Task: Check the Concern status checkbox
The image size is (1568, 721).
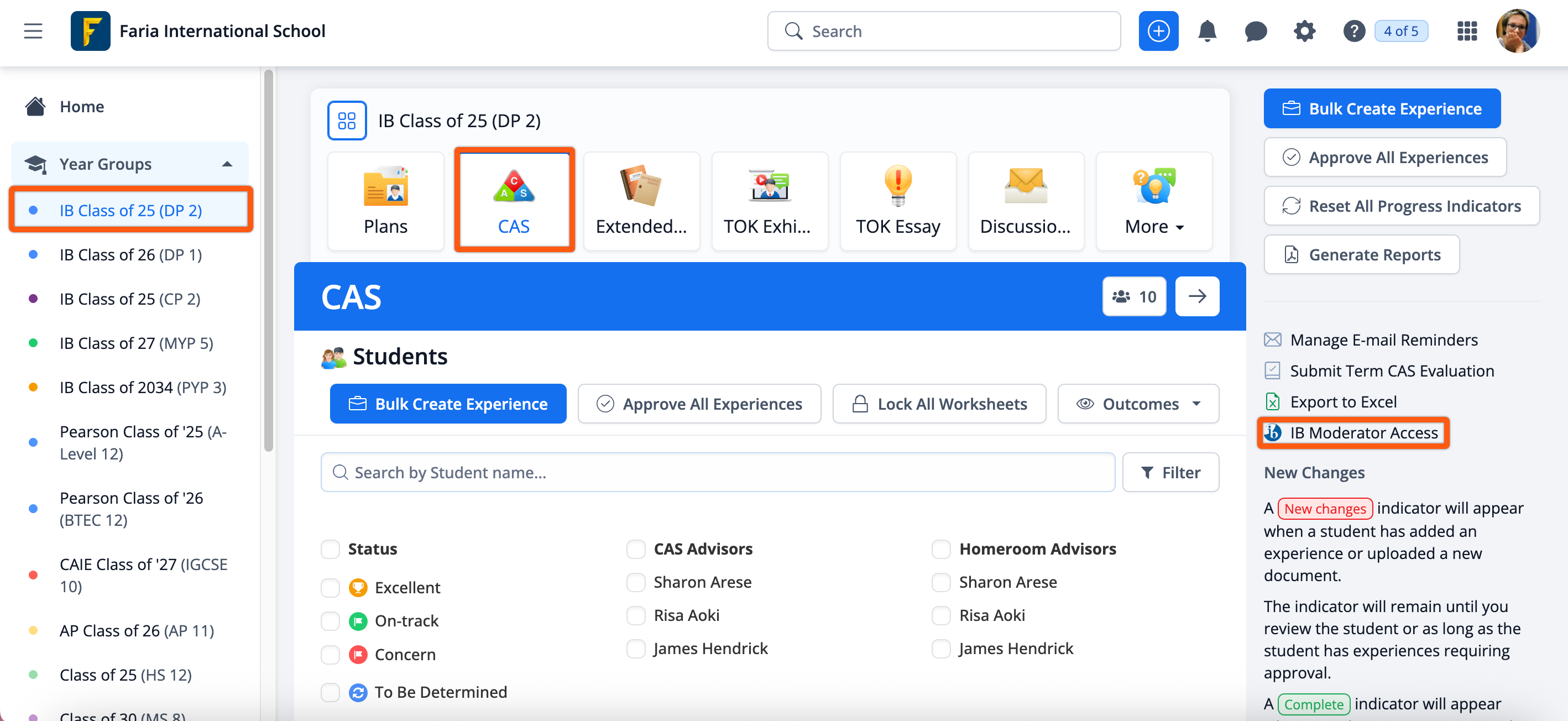Action: click(330, 655)
